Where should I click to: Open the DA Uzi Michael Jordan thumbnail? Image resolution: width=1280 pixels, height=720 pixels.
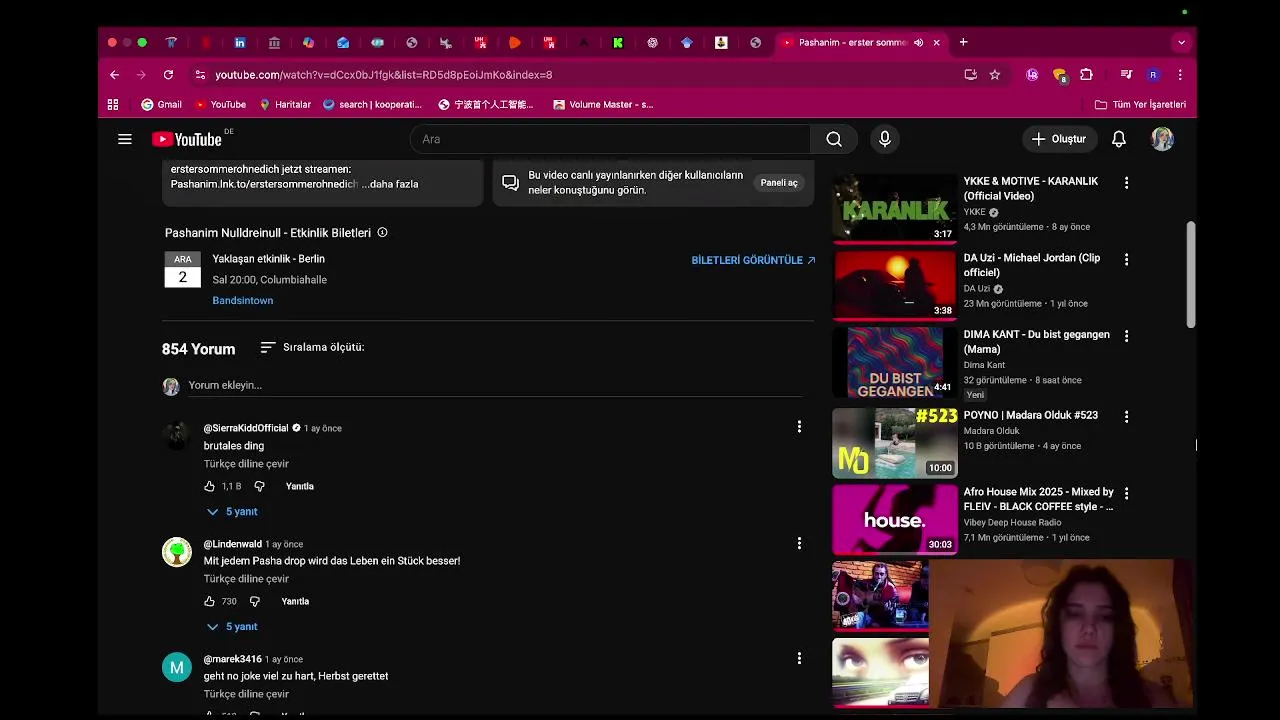click(895, 285)
